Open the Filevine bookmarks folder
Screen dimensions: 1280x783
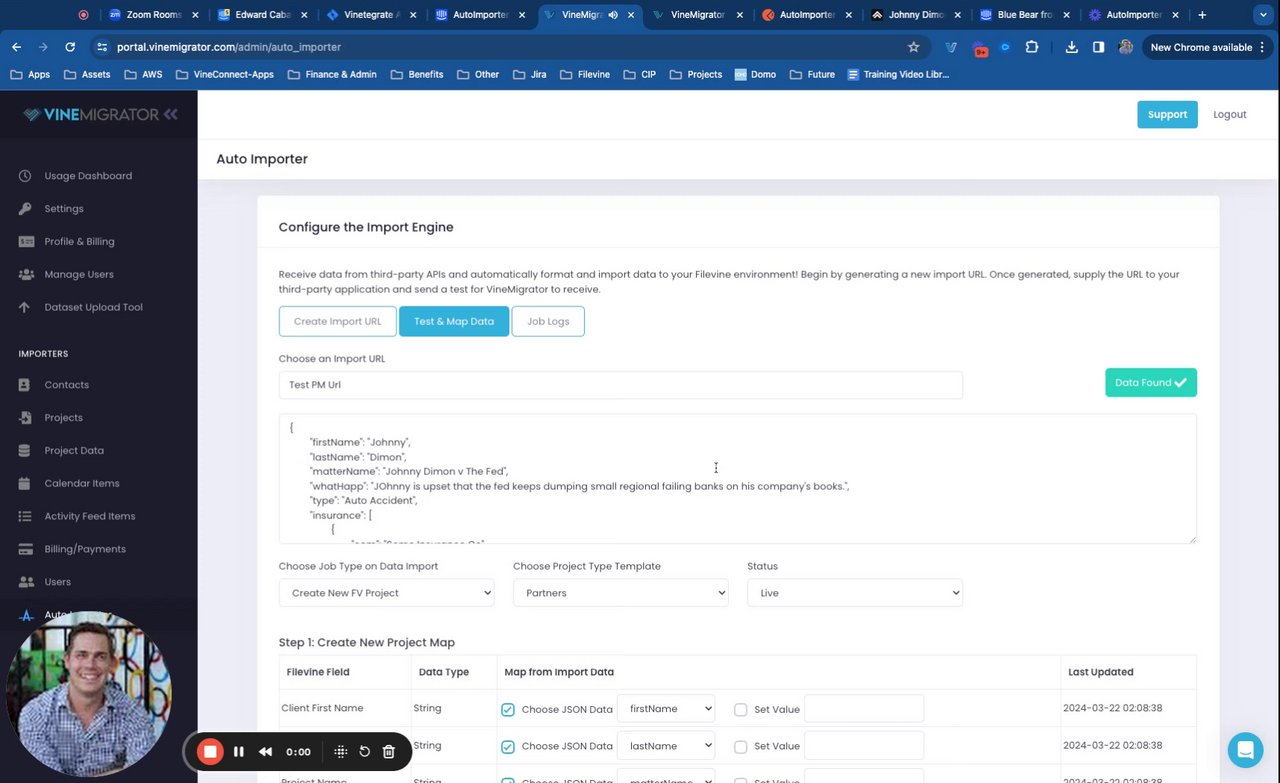pos(585,75)
